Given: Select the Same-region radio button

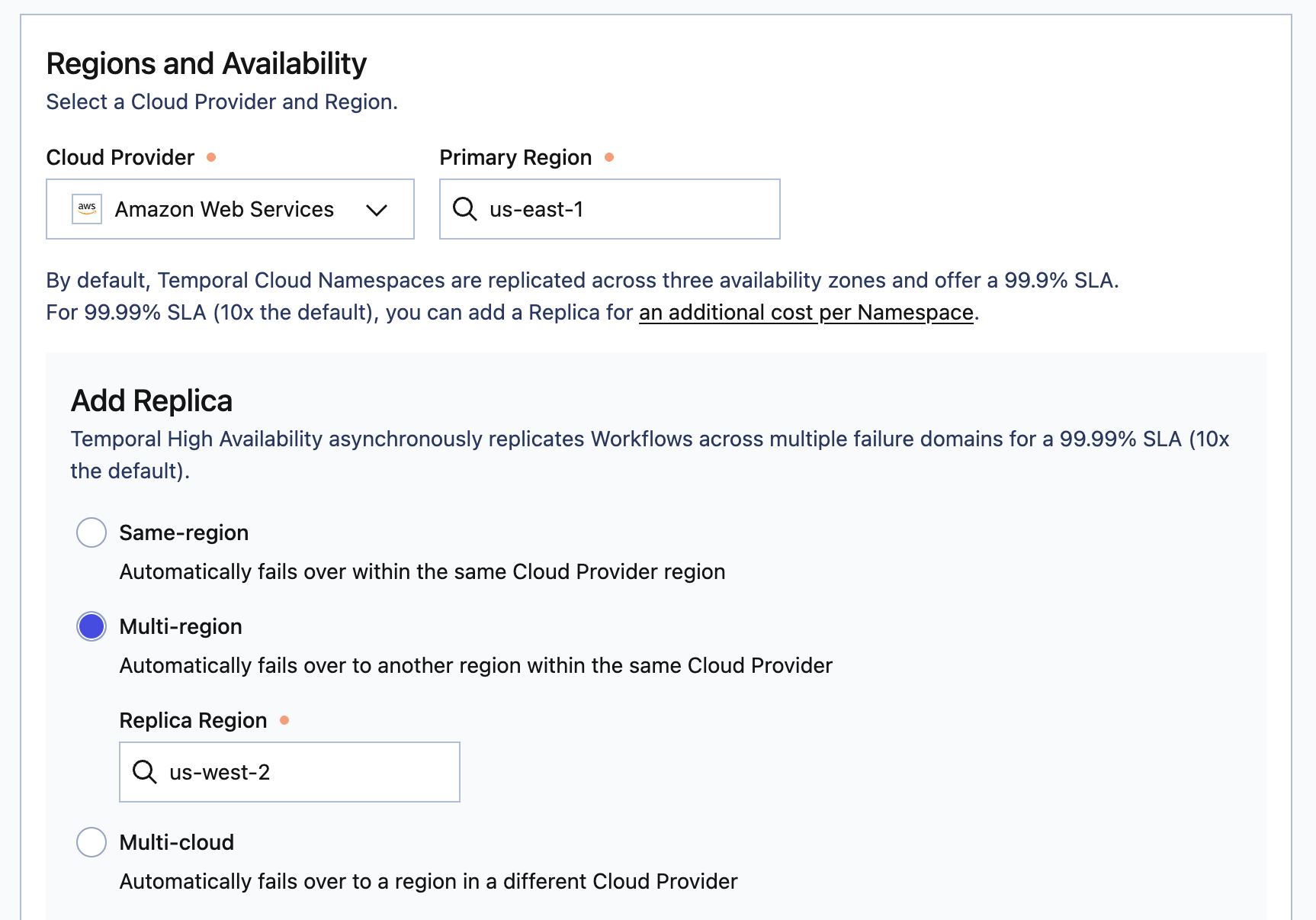Looking at the screenshot, I should coord(91,532).
